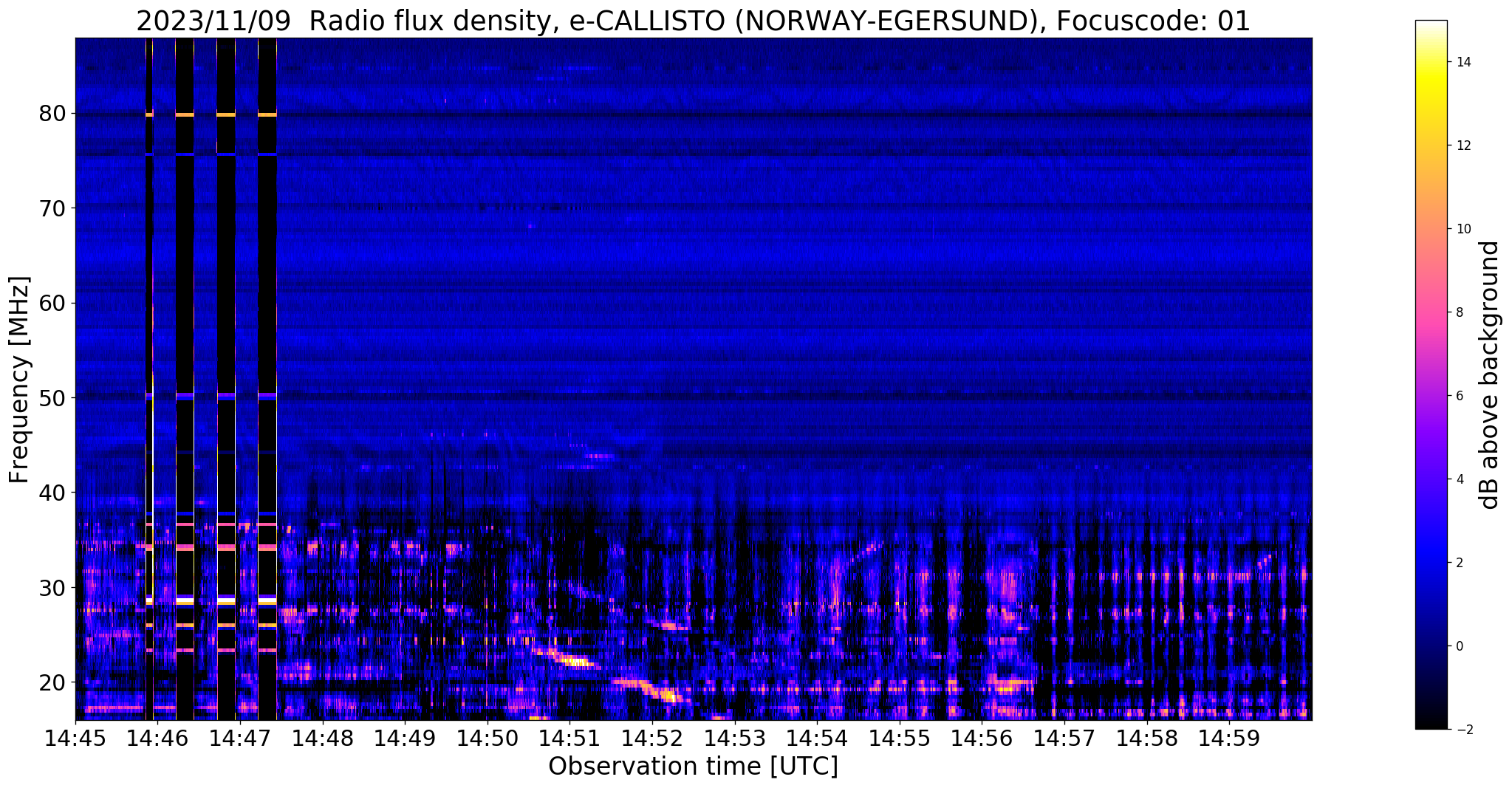Click the 20 MHz frequency tick label
Image resolution: width=1512 pixels, height=788 pixels.
(x=52, y=682)
